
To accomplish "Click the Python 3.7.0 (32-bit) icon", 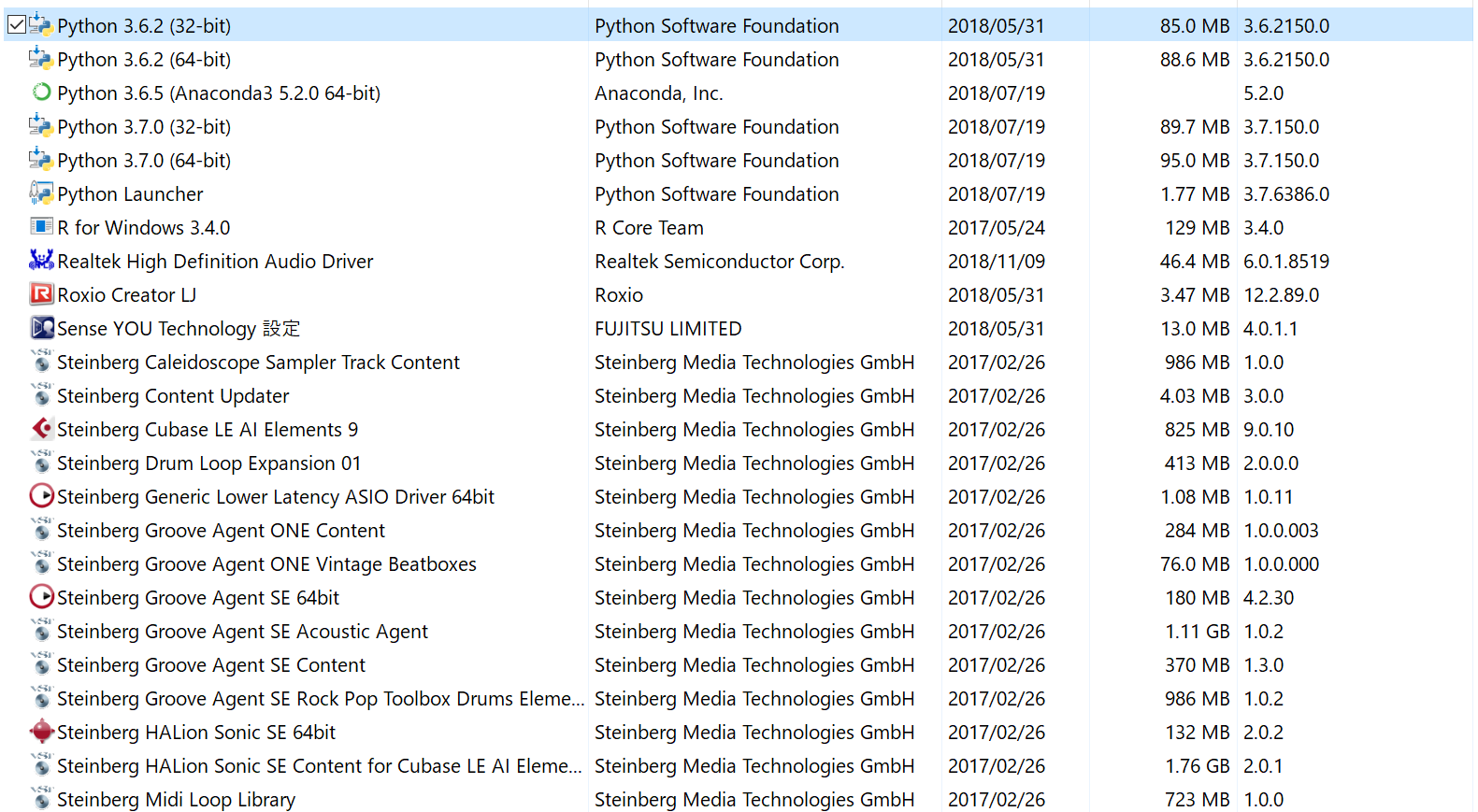I will [41, 126].
